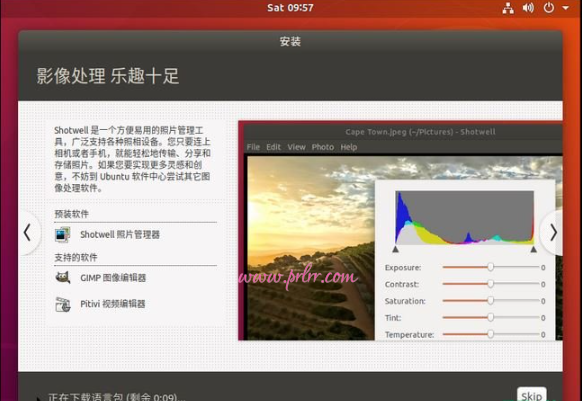Viewport: 582px width, 401px height.
Task: Open the Help menu in Shotwell preview
Action: coord(349,147)
